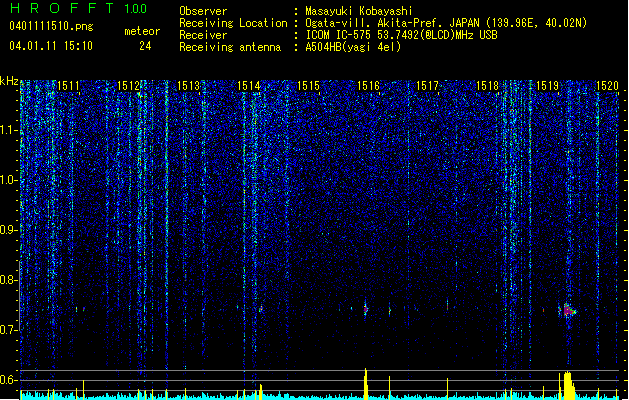Click the 1517 time marker
The width and height of the screenshot is (629, 400).
pos(428,86)
